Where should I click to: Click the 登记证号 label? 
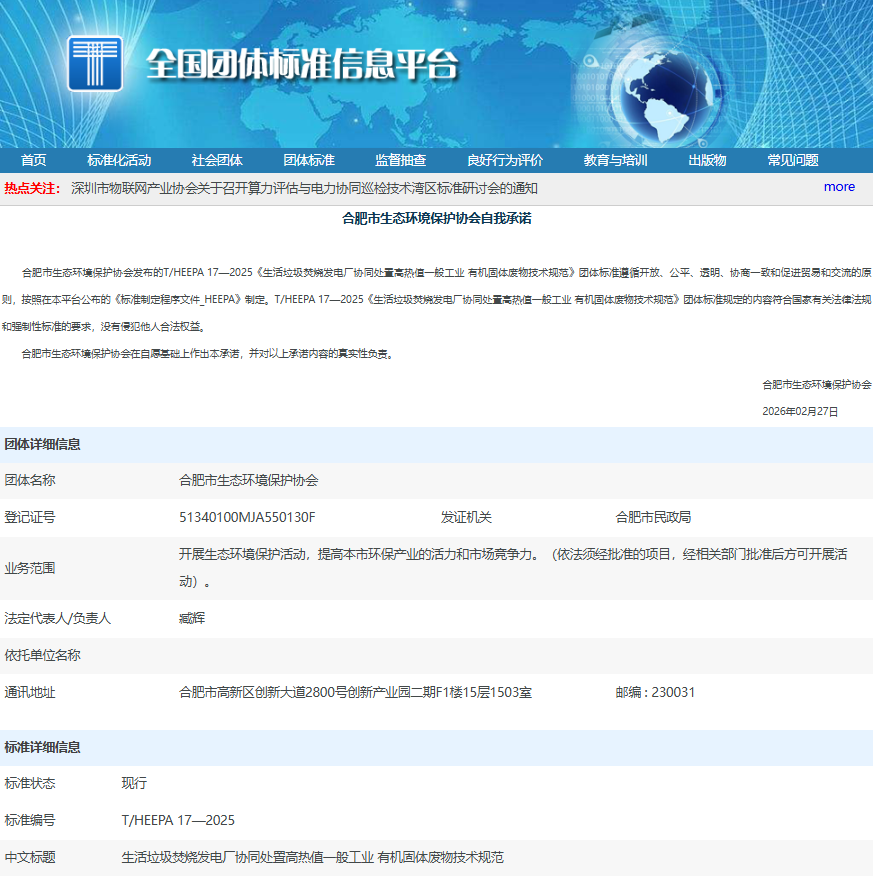coord(30,517)
